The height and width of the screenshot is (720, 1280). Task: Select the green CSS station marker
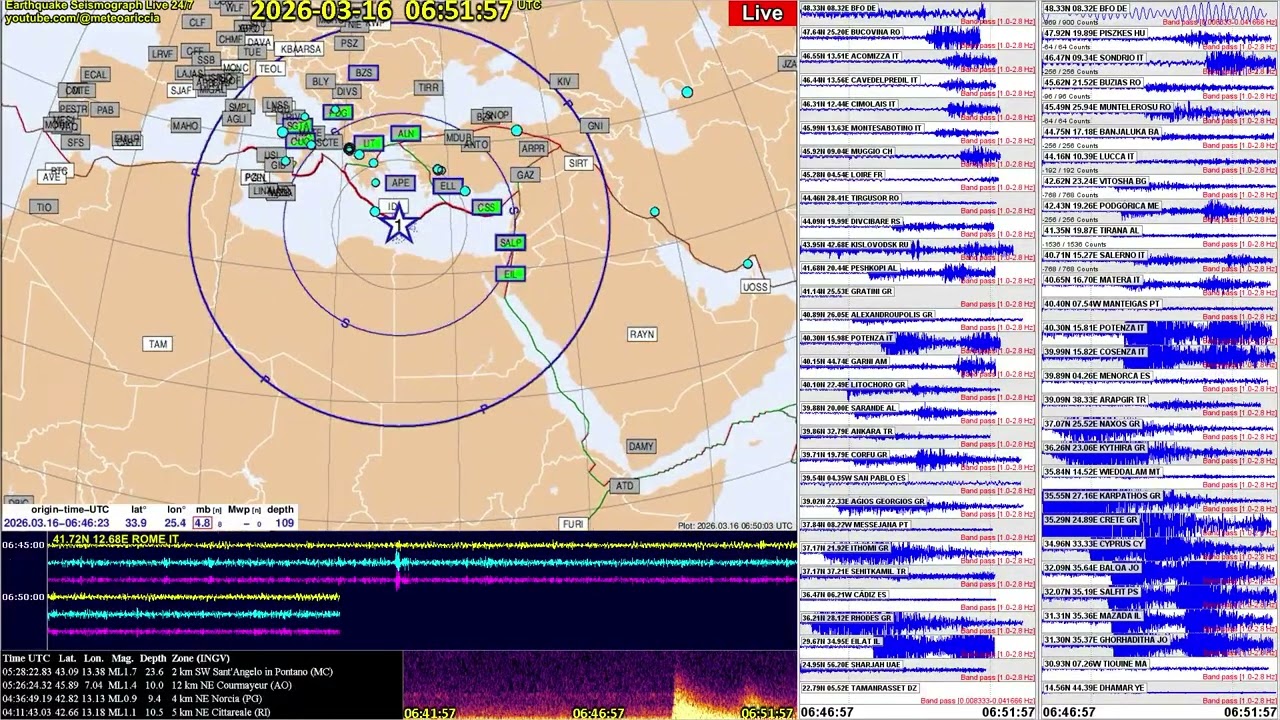[487, 208]
